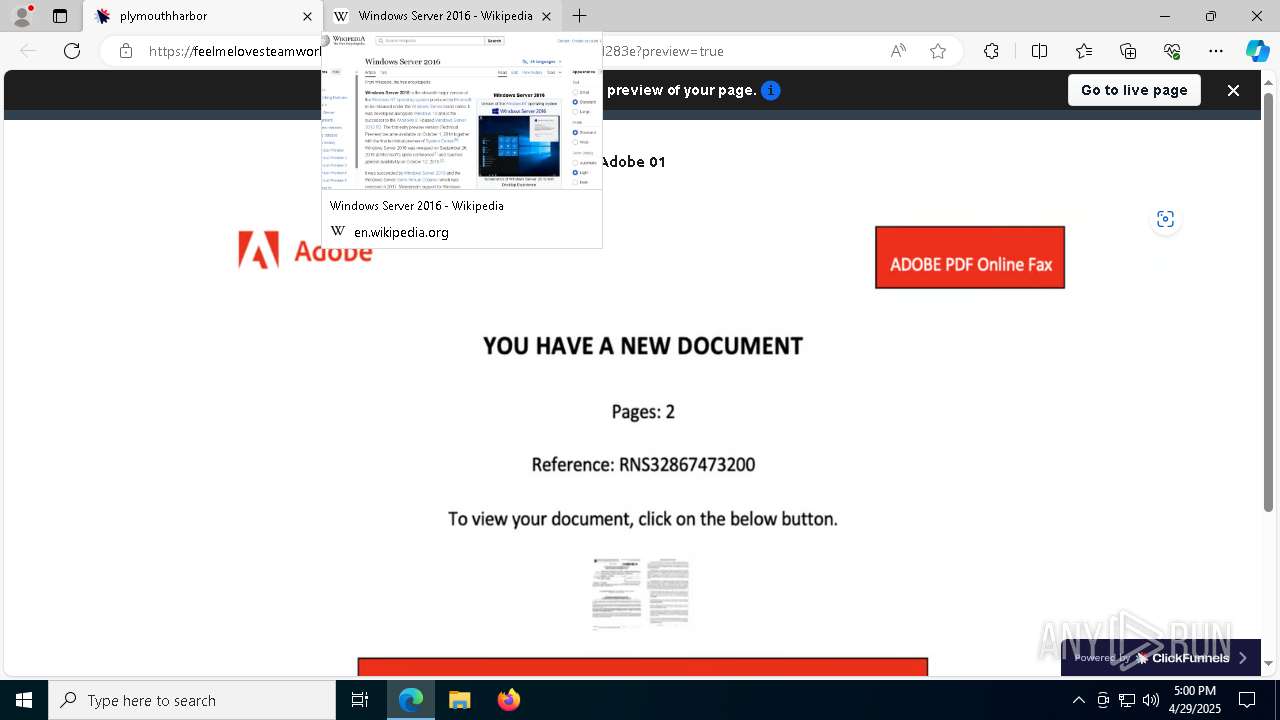
Task: Close the Windows Server 2016 tab
Action: [x=547, y=16]
